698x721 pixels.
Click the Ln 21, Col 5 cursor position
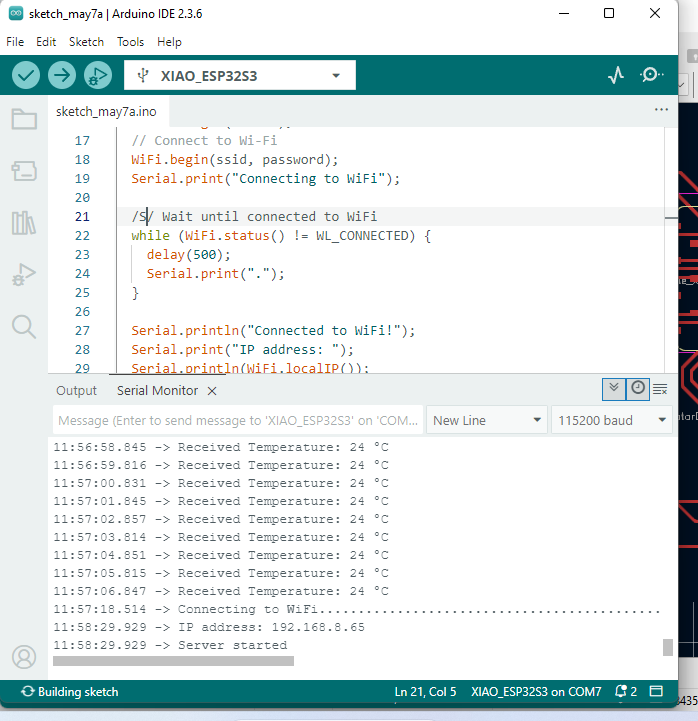[425, 692]
